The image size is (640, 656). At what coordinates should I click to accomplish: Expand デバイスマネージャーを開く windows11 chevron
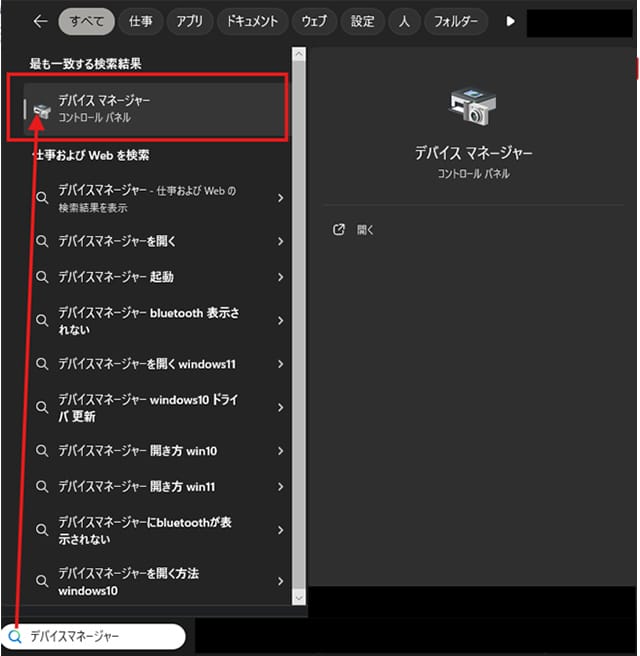(280, 364)
